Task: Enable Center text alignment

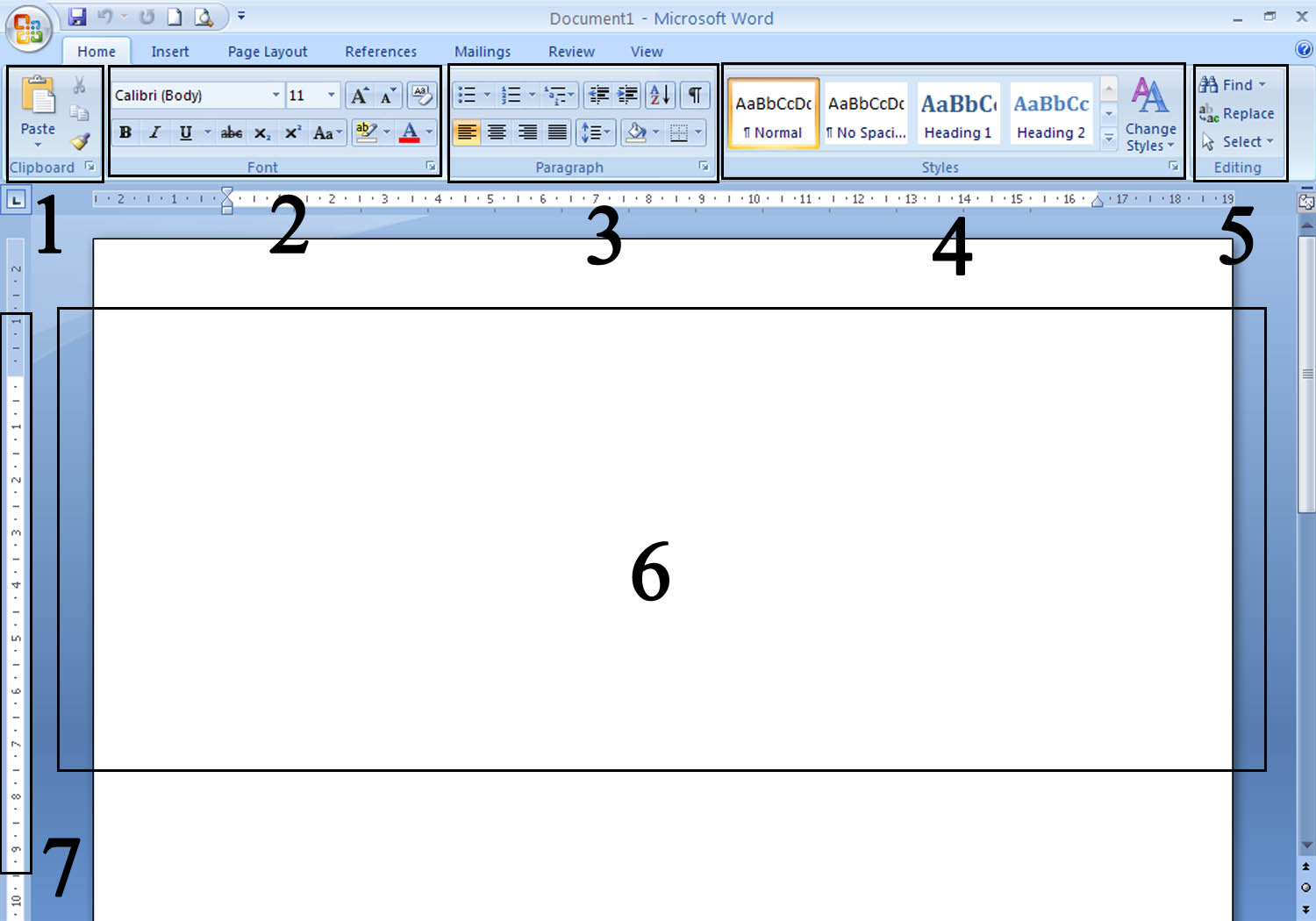Action: [x=497, y=132]
